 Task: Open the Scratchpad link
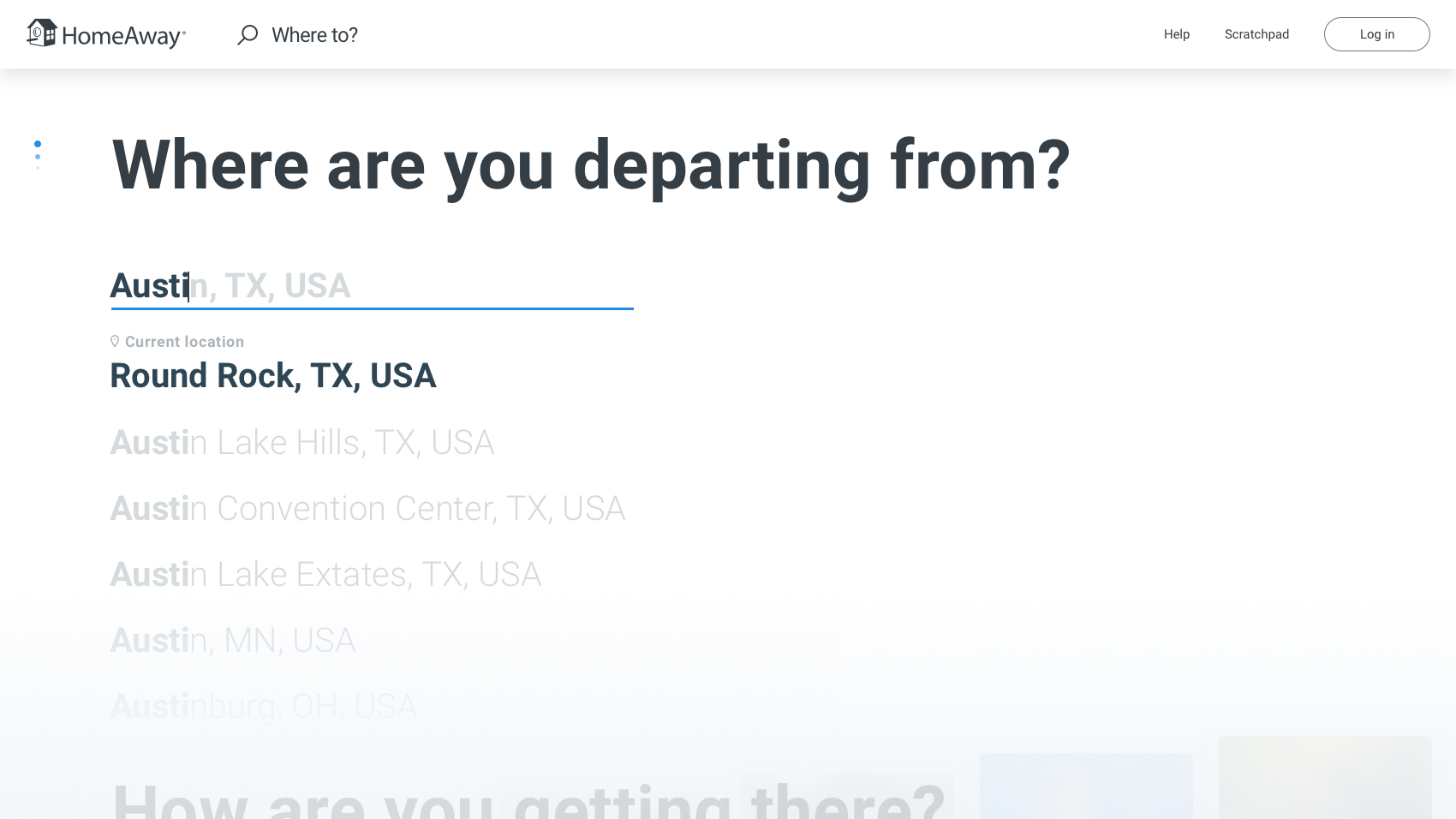(x=1256, y=34)
